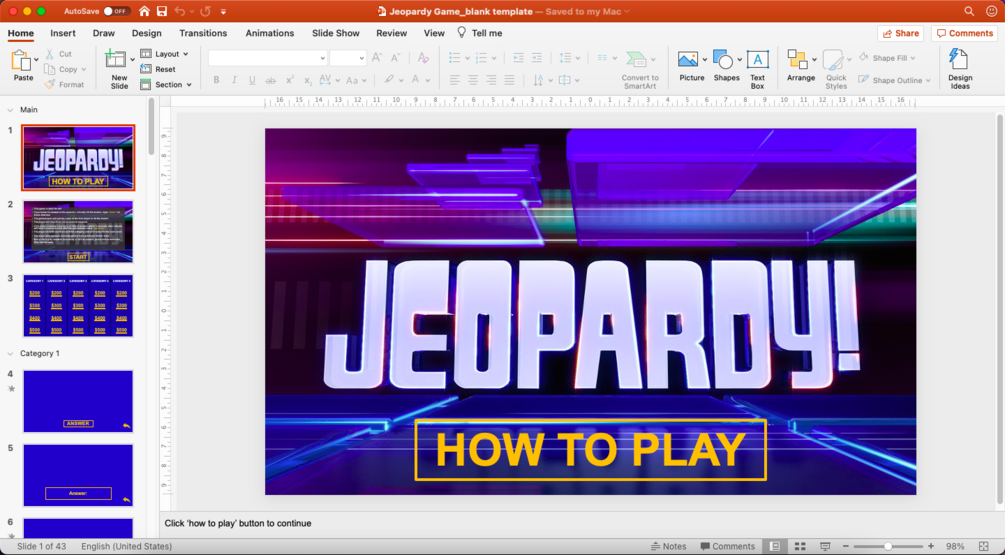Click the search magnifier icon

(x=969, y=11)
